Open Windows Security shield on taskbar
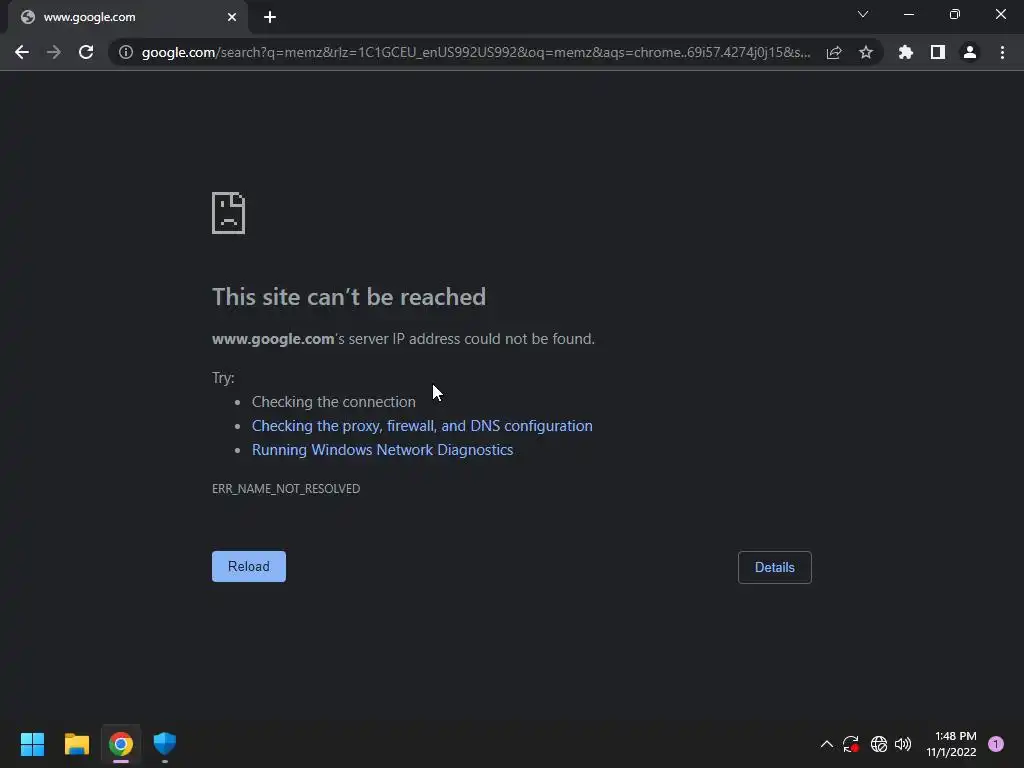 point(165,744)
